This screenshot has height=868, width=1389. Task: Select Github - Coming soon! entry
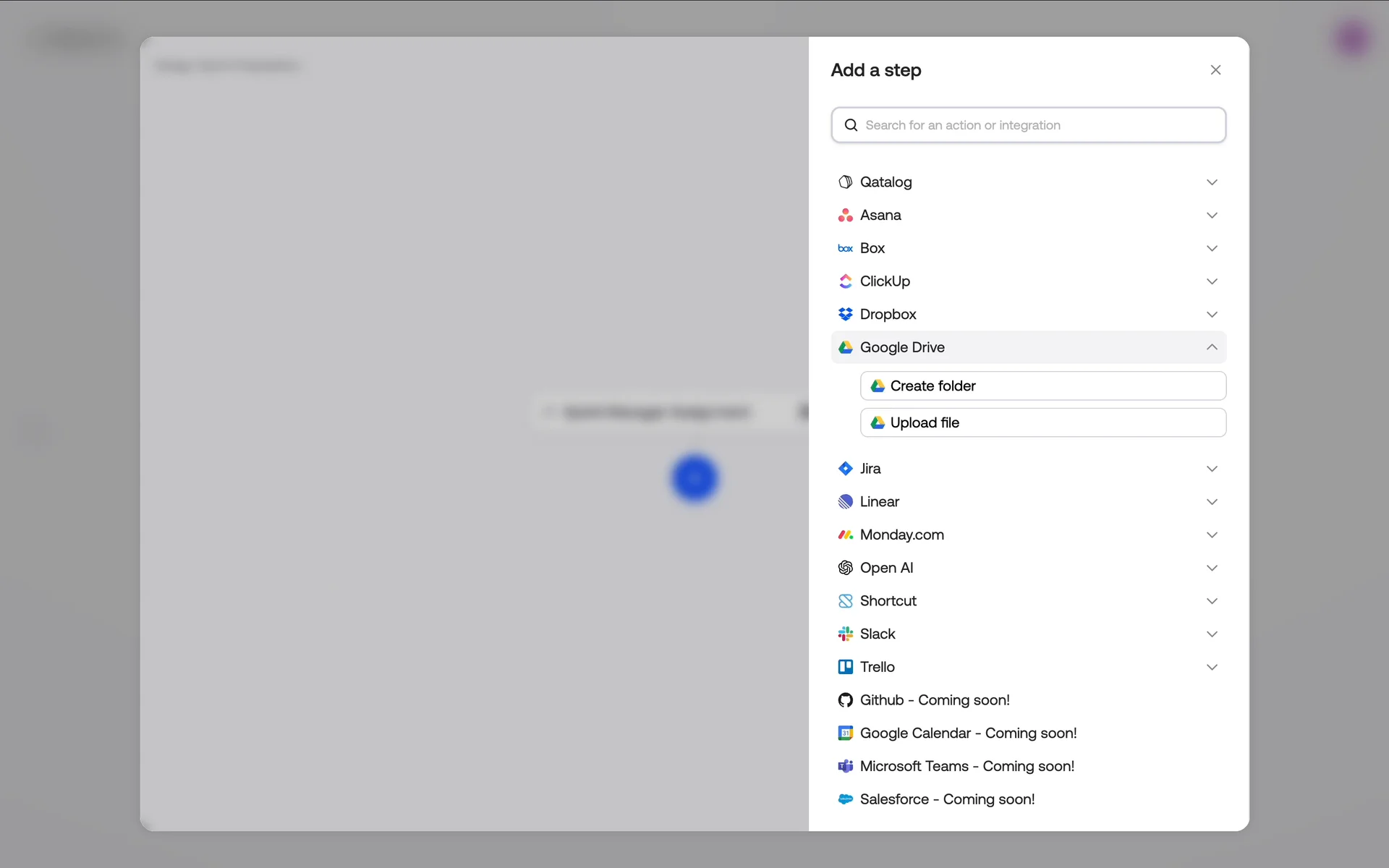pos(934,700)
